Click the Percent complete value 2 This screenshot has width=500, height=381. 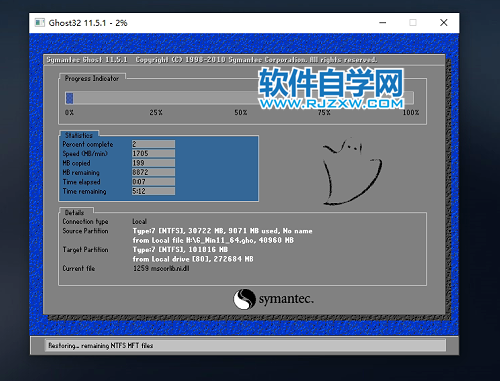tap(153, 144)
